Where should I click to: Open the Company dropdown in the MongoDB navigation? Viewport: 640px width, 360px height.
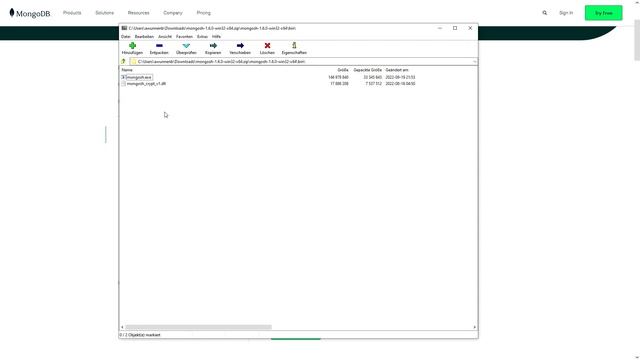pos(173,13)
